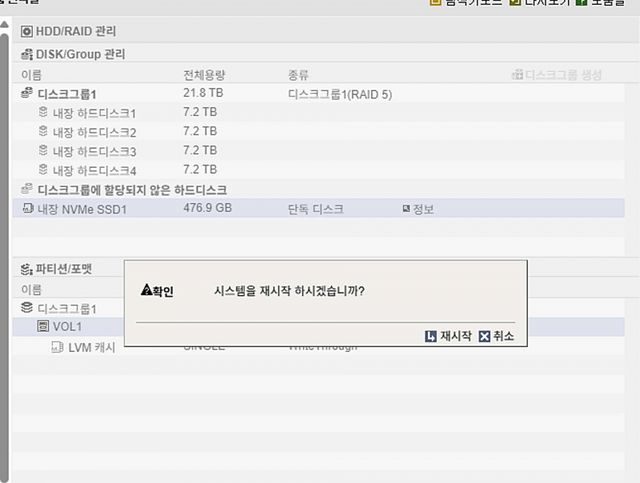The image size is (640, 483).
Task: Click the 정보 (Info) link for NVMe SSD1
Action: 418,209
